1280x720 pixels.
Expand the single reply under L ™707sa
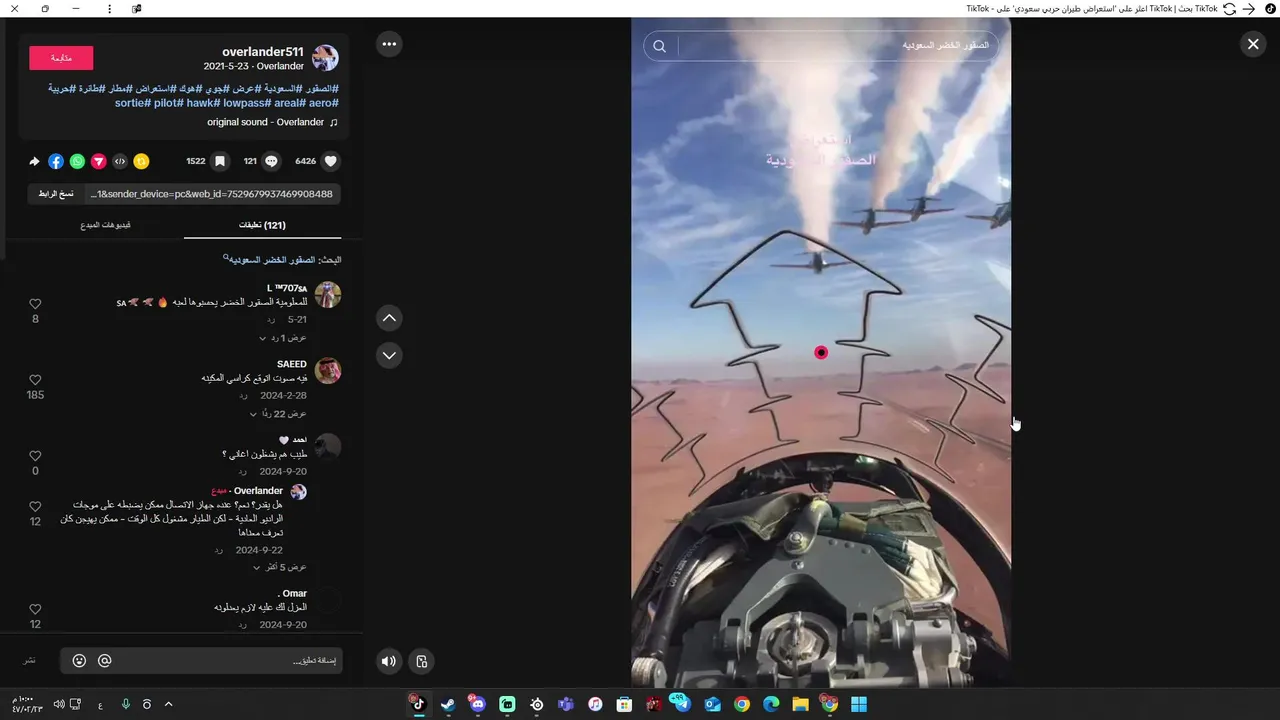point(283,338)
